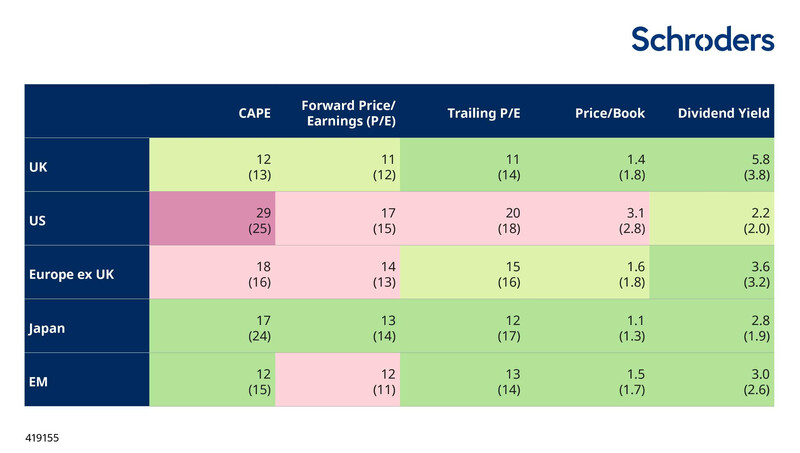
Task: Click the EM row label
Action: (41, 380)
